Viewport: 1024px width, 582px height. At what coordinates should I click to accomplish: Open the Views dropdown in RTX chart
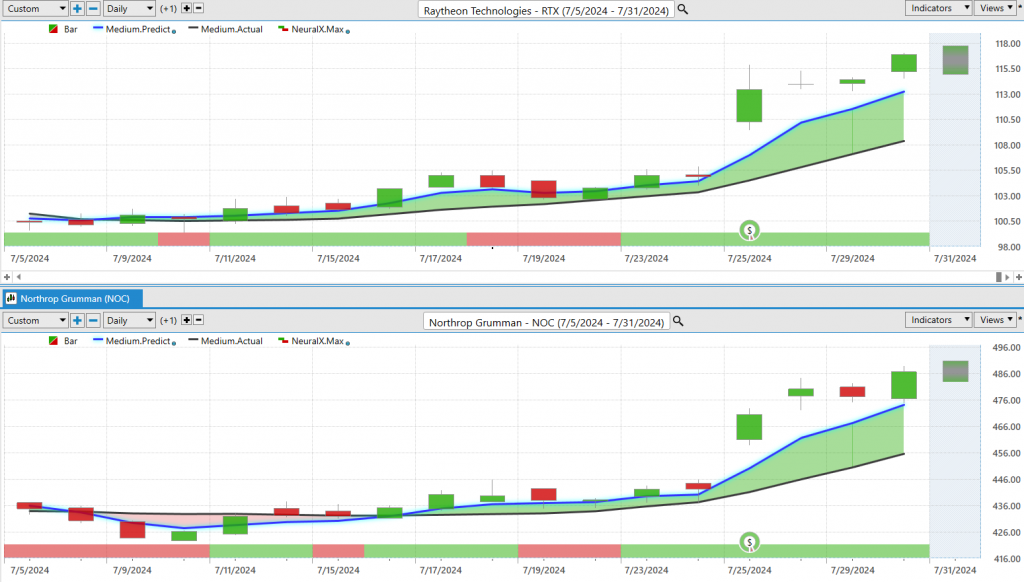point(995,8)
